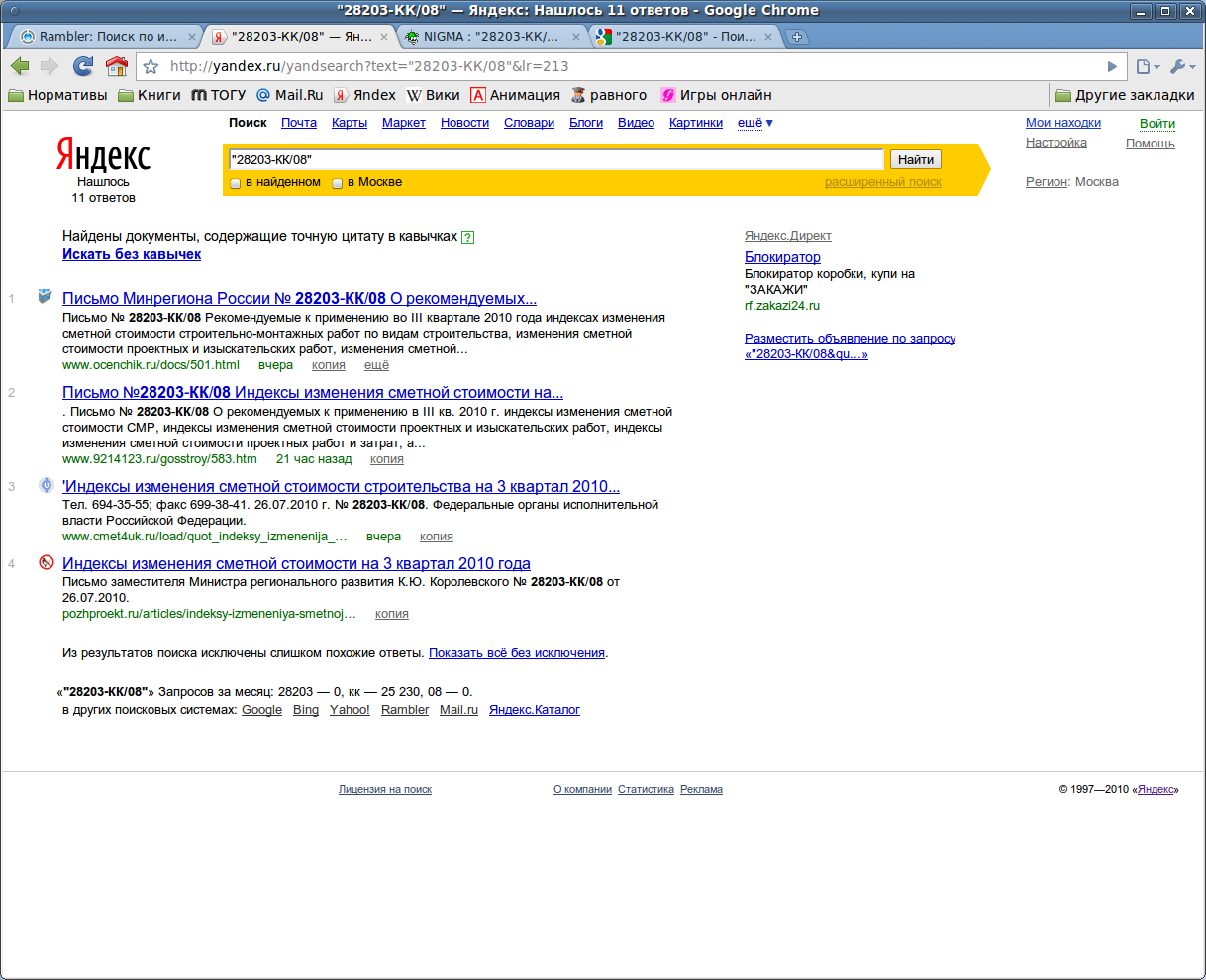Open the ТОГУ bookmark
Screen dimensions: 1206x980
point(218,95)
